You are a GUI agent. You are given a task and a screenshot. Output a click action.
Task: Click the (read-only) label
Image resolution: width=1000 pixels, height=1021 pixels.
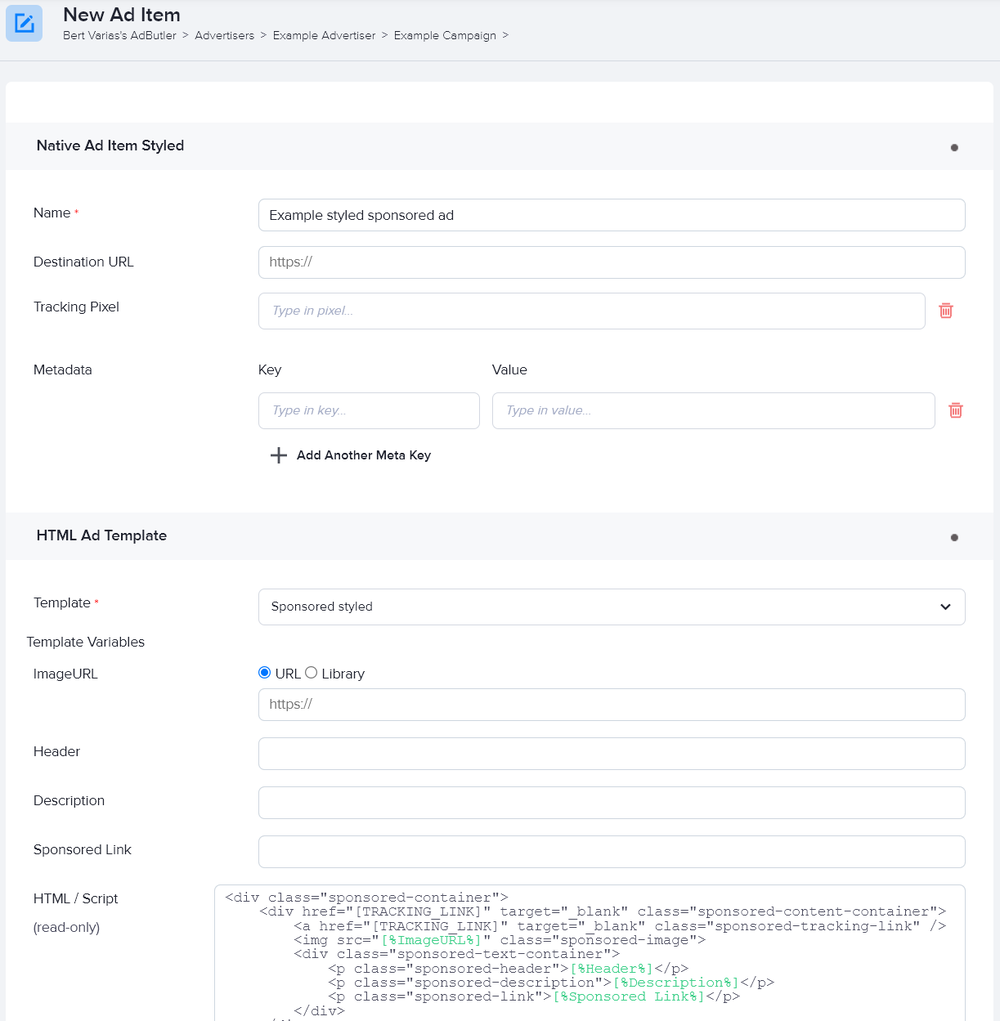(66, 927)
